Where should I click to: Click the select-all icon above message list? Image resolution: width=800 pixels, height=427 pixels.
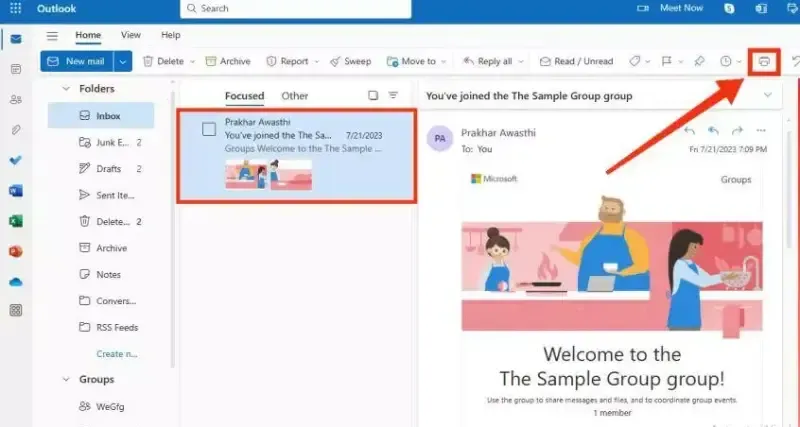373,95
